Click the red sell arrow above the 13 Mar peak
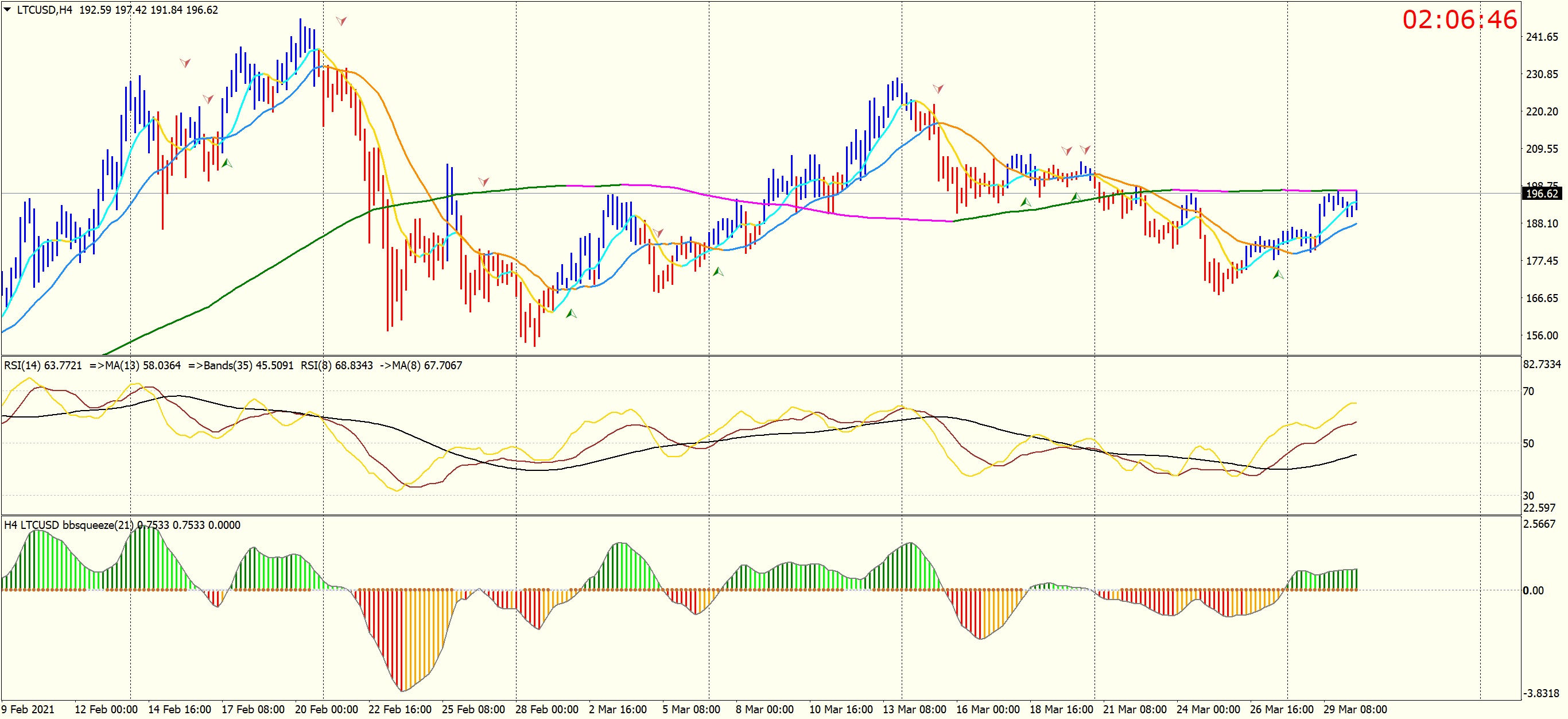This screenshot has height=719, width=1568. (x=938, y=89)
